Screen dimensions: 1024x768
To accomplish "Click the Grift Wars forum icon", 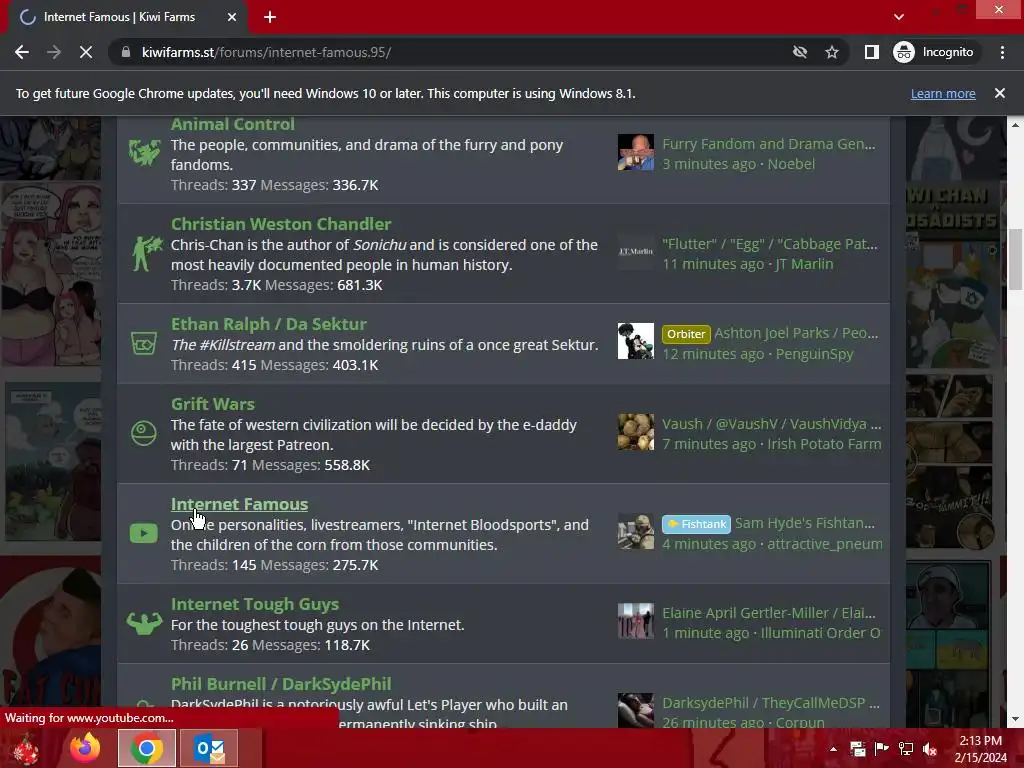I will point(144,433).
